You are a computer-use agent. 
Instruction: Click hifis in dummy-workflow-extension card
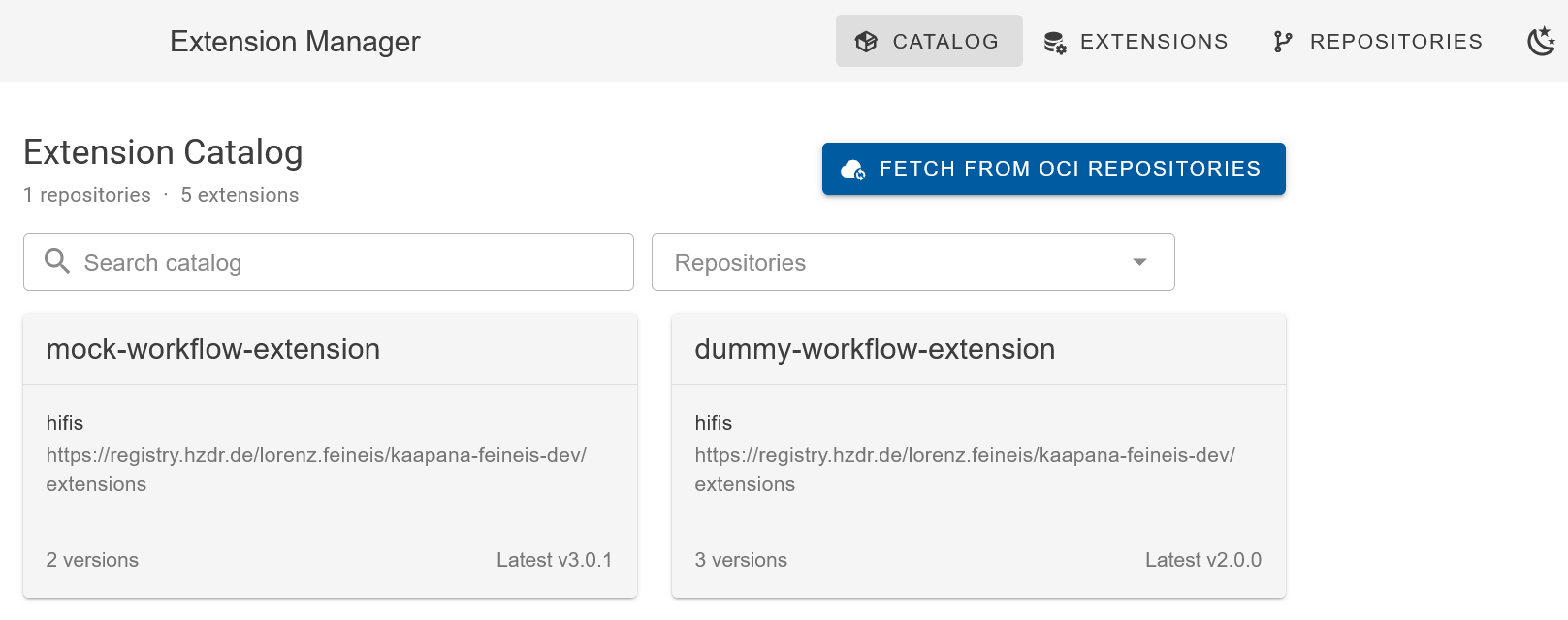pyautogui.click(x=714, y=423)
